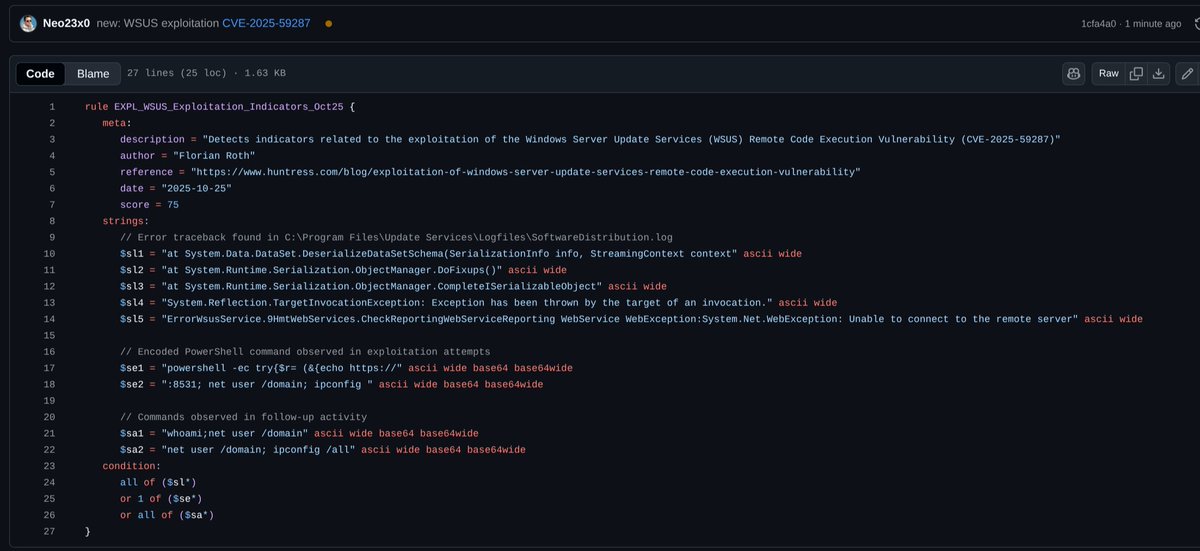Click the $sl3 CompleteISerializableObject line
The width and height of the screenshot is (1200, 551).
coord(393,286)
